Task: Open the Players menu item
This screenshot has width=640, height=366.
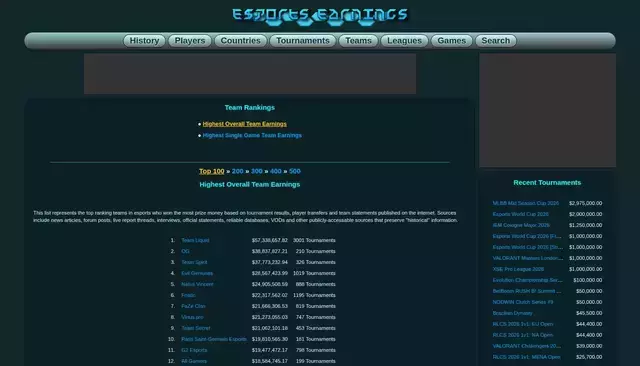Action: click(x=190, y=41)
